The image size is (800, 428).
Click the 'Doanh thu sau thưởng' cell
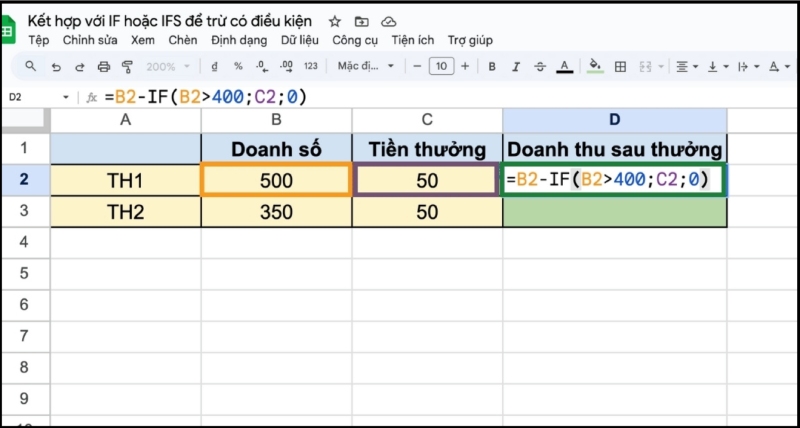pos(615,149)
